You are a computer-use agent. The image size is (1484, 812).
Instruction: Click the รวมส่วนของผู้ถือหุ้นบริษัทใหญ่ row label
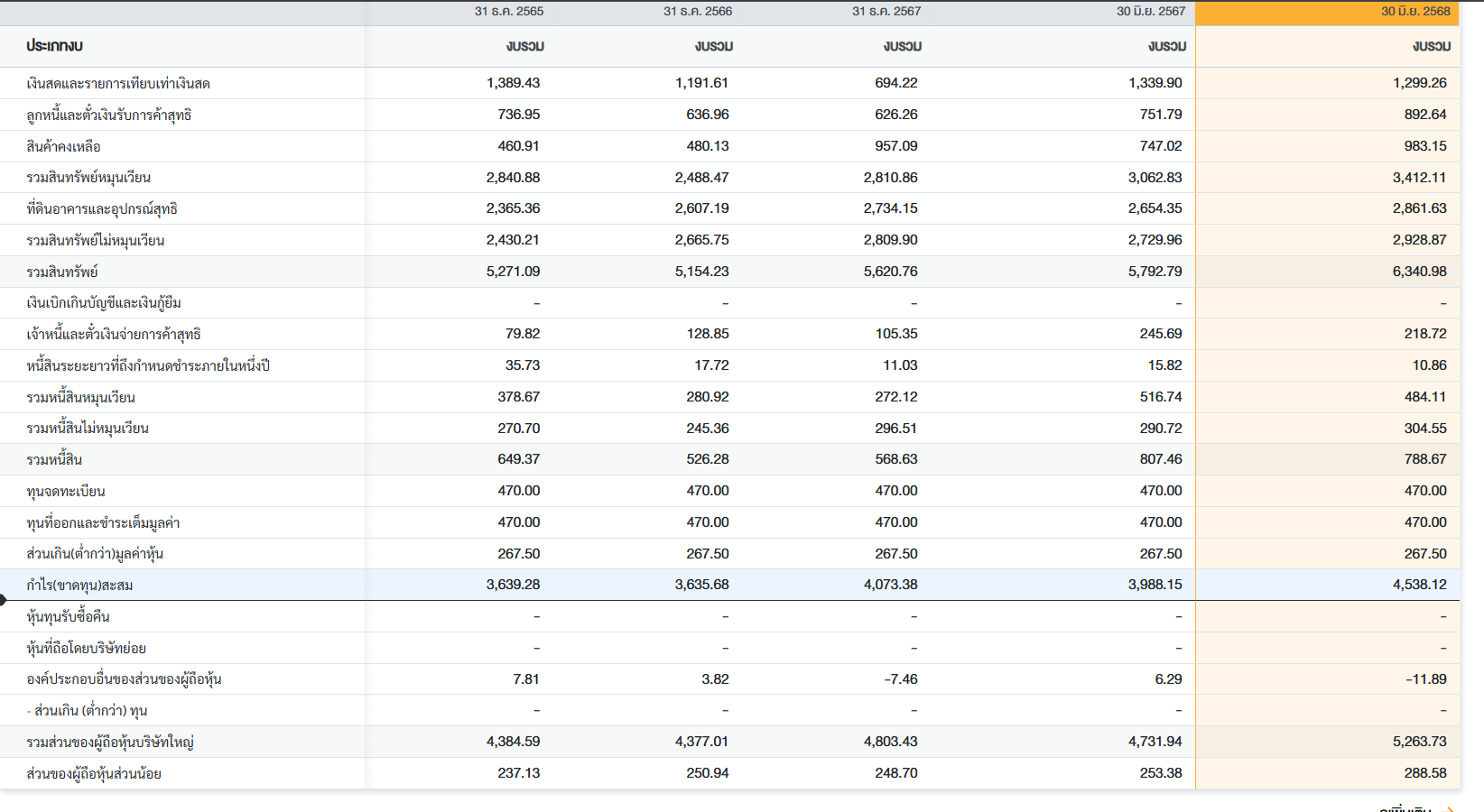110,742
